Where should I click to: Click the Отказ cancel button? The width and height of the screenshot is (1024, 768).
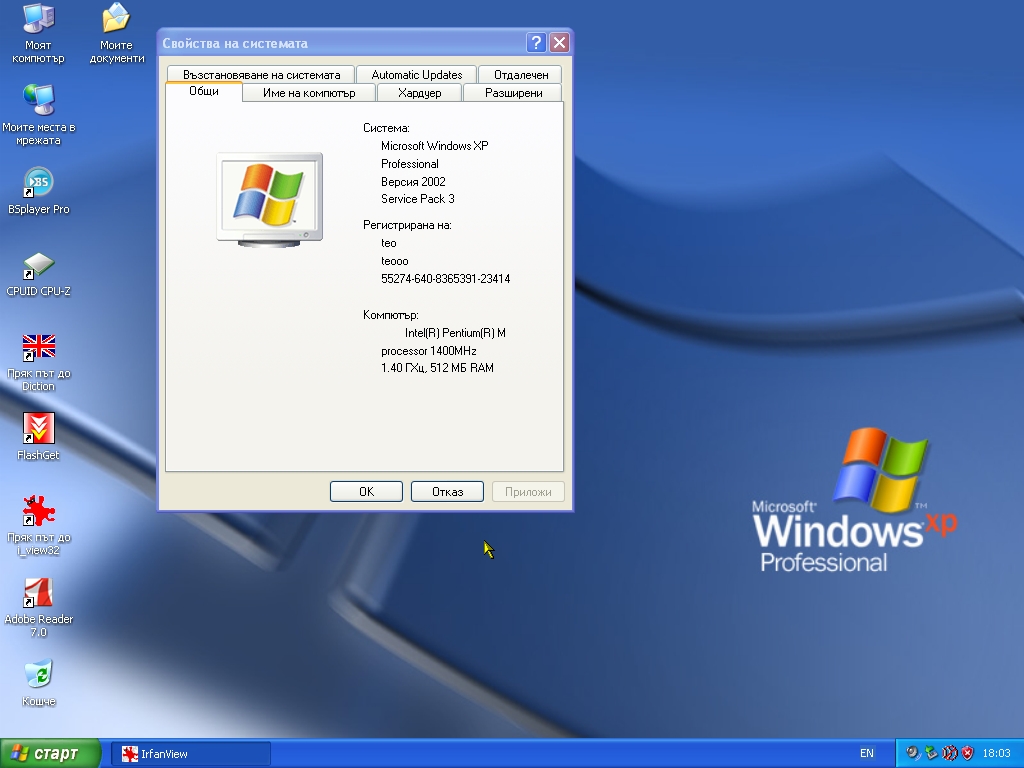click(447, 492)
